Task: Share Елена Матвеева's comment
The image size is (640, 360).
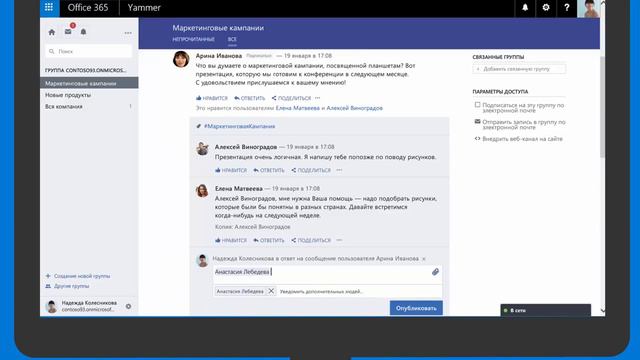Action: pyautogui.click(x=311, y=240)
